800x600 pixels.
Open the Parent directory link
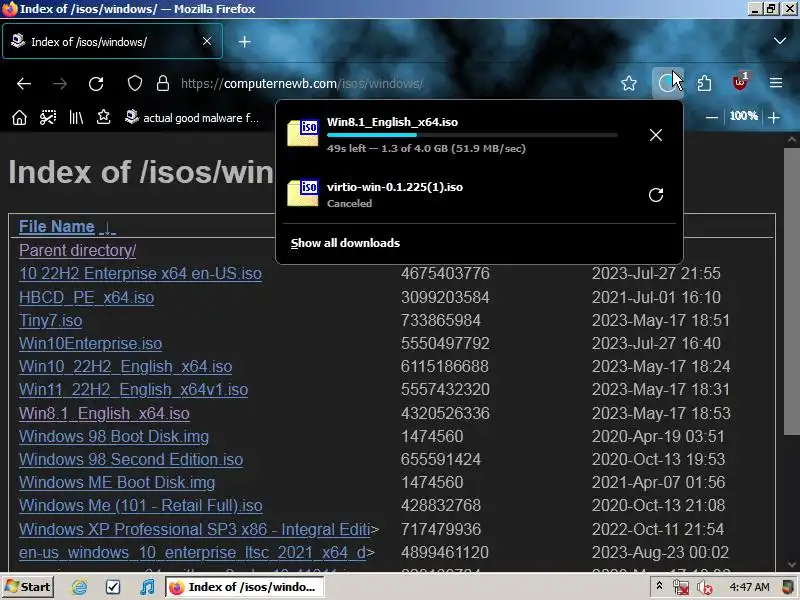coord(78,251)
